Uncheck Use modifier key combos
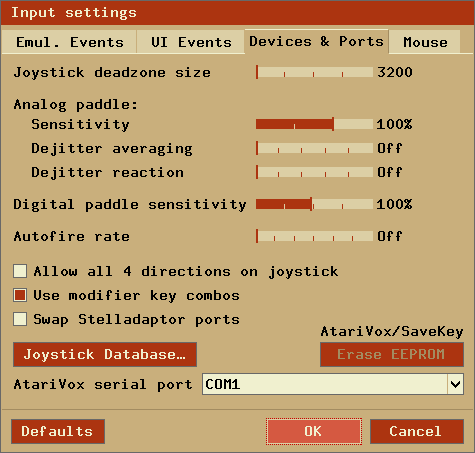Screen dimensions: 475x453 click(x=20, y=295)
